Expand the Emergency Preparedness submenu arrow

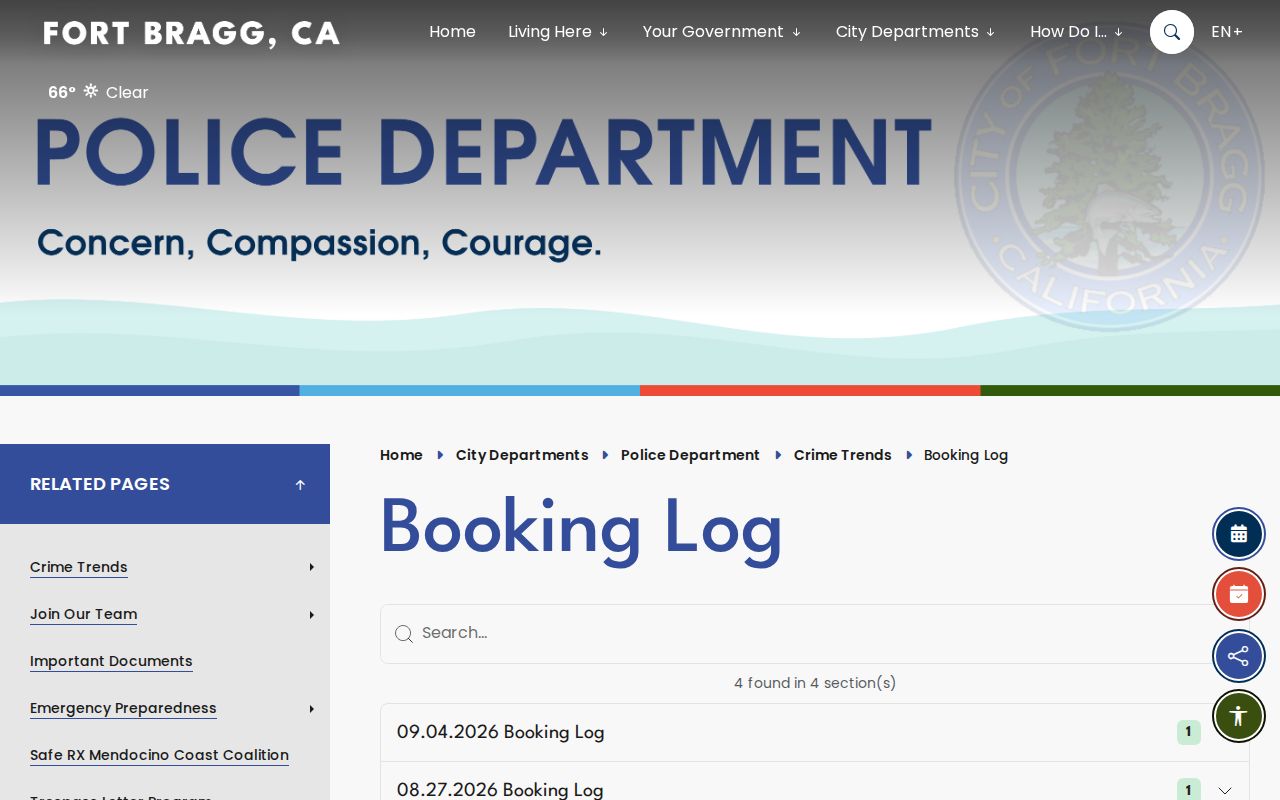tap(312, 709)
